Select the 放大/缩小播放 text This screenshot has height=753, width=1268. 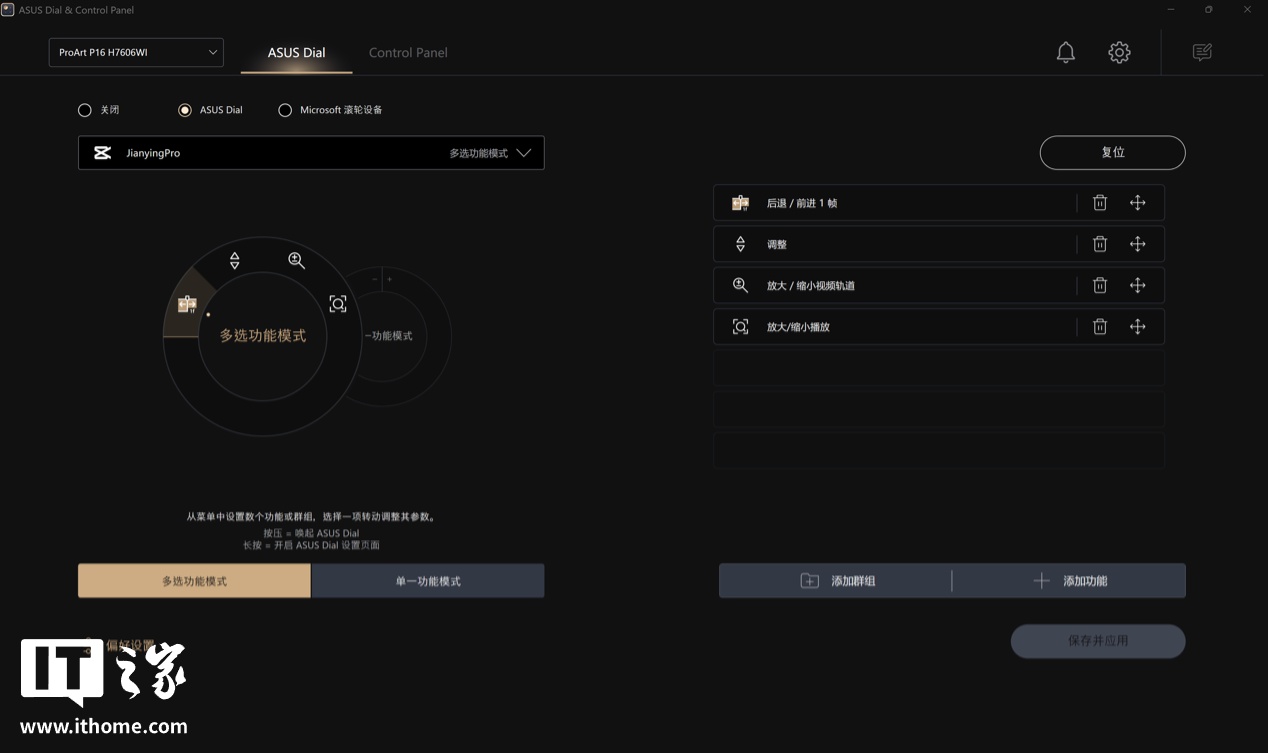coord(798,326)
